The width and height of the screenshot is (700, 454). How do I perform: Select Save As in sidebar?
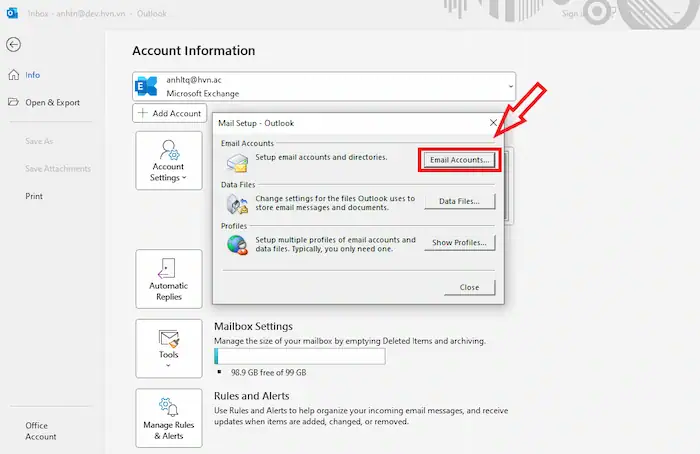[39, 141]
